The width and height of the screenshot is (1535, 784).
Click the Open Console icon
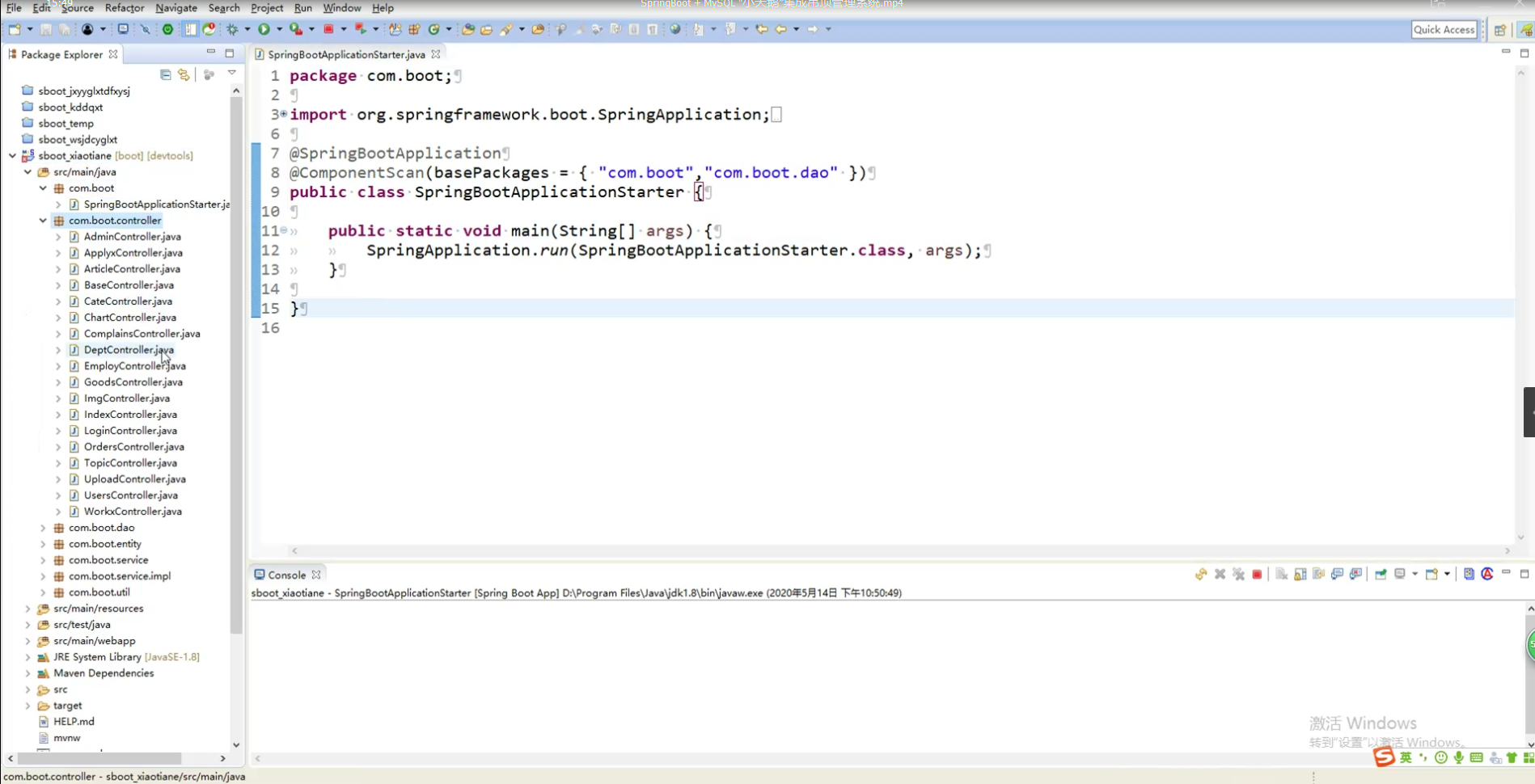point(1431,575)
